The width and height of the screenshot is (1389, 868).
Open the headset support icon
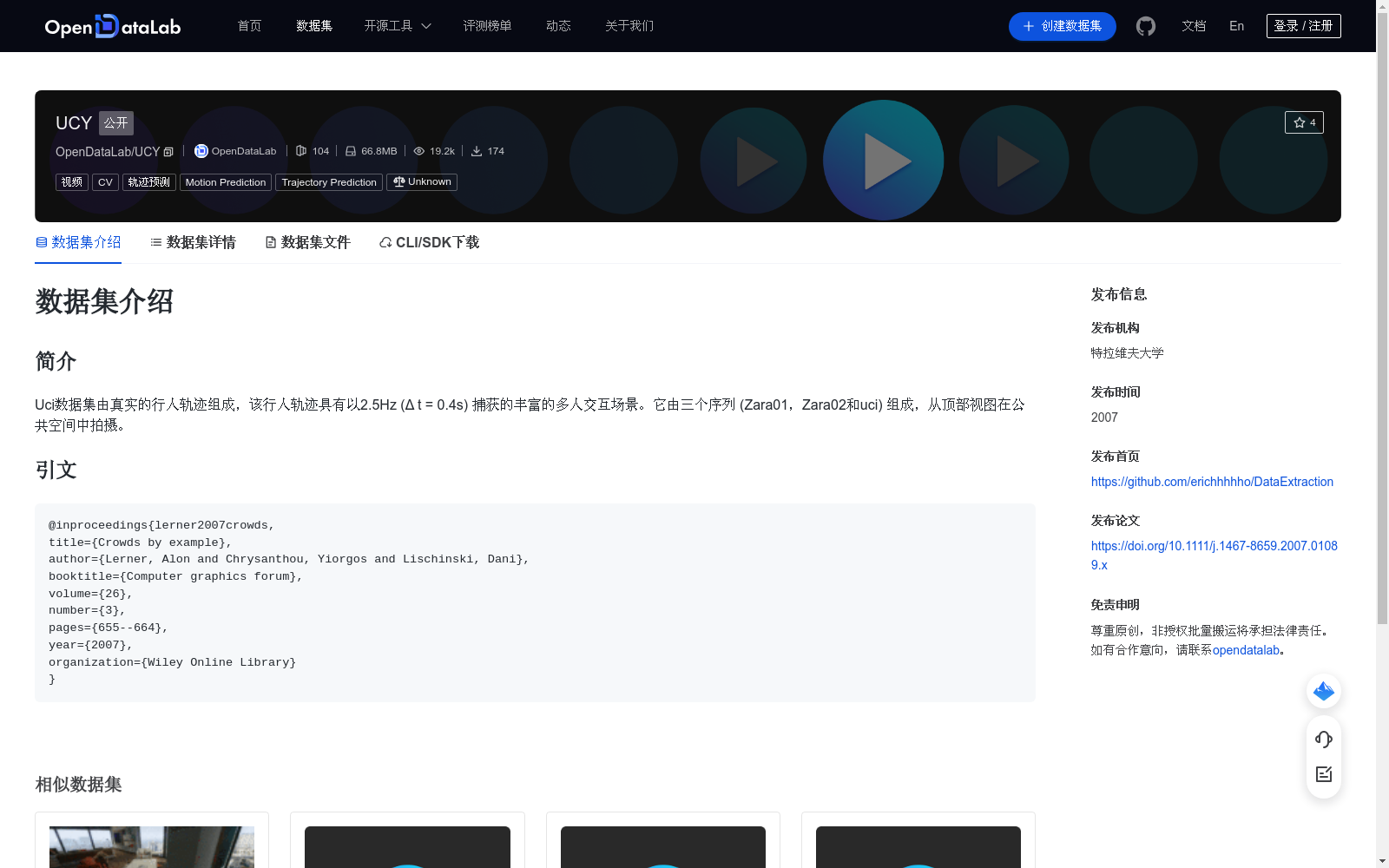[1324, 739]
